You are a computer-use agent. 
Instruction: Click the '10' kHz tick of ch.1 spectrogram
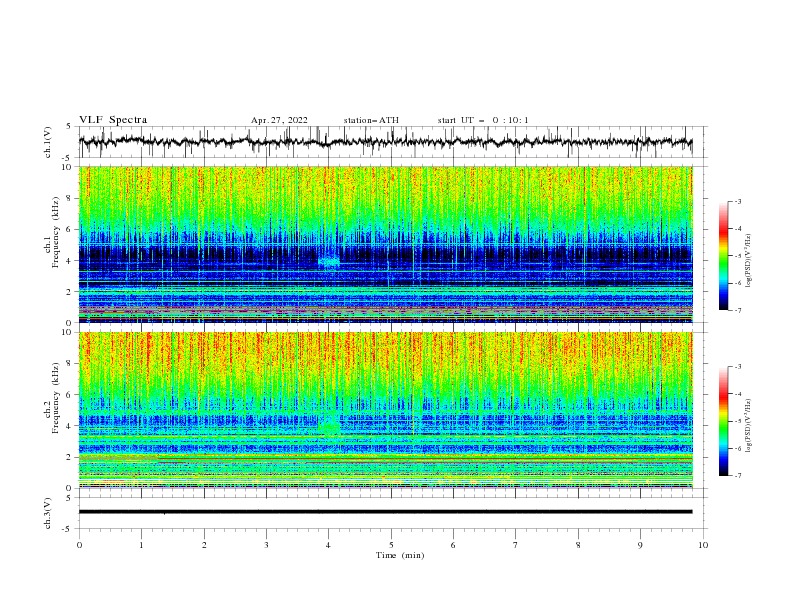(68, 167)
